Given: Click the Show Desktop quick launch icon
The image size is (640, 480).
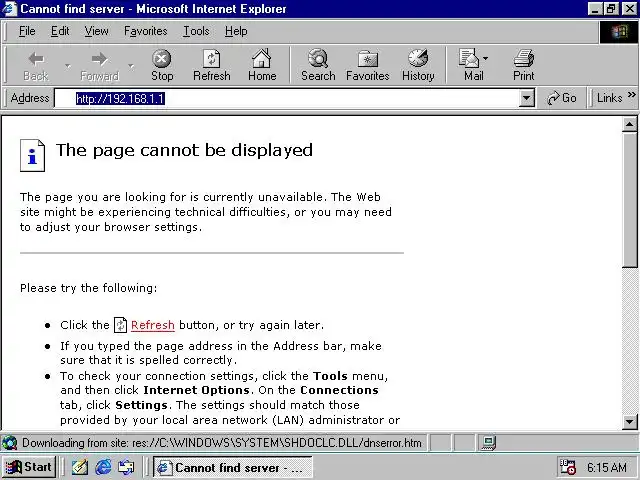Looking at the screenshot, I should point(126,467).
